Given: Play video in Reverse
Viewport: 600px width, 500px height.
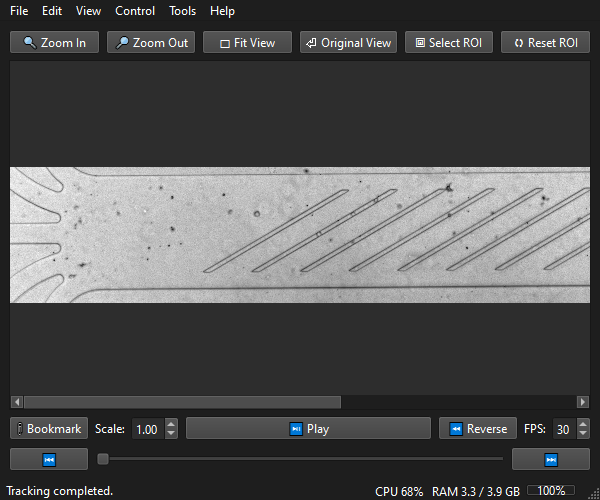Looking at the screenshot, I should pyautogui.click(x=478, y=428).
